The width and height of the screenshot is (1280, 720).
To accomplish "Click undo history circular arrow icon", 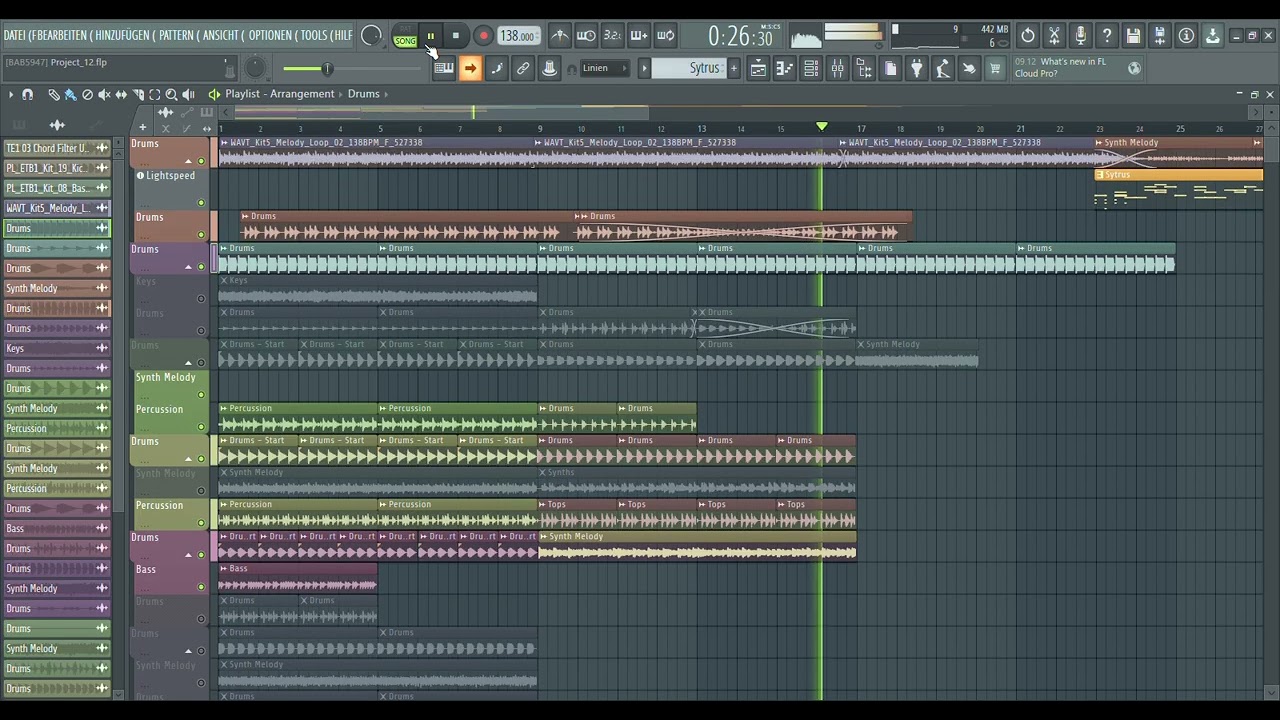I will (1028, 36).
